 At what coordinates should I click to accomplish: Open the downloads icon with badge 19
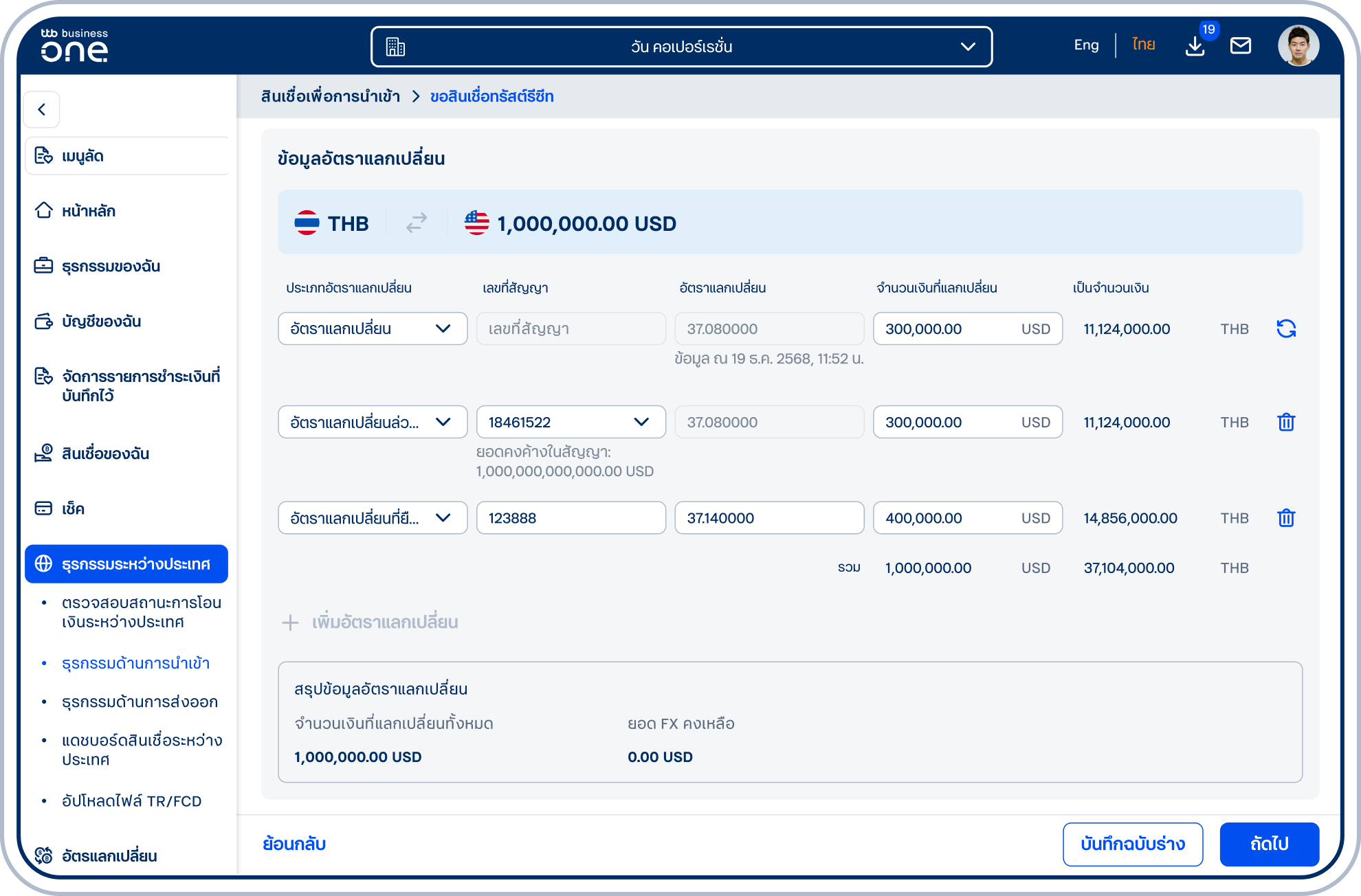1195,46
